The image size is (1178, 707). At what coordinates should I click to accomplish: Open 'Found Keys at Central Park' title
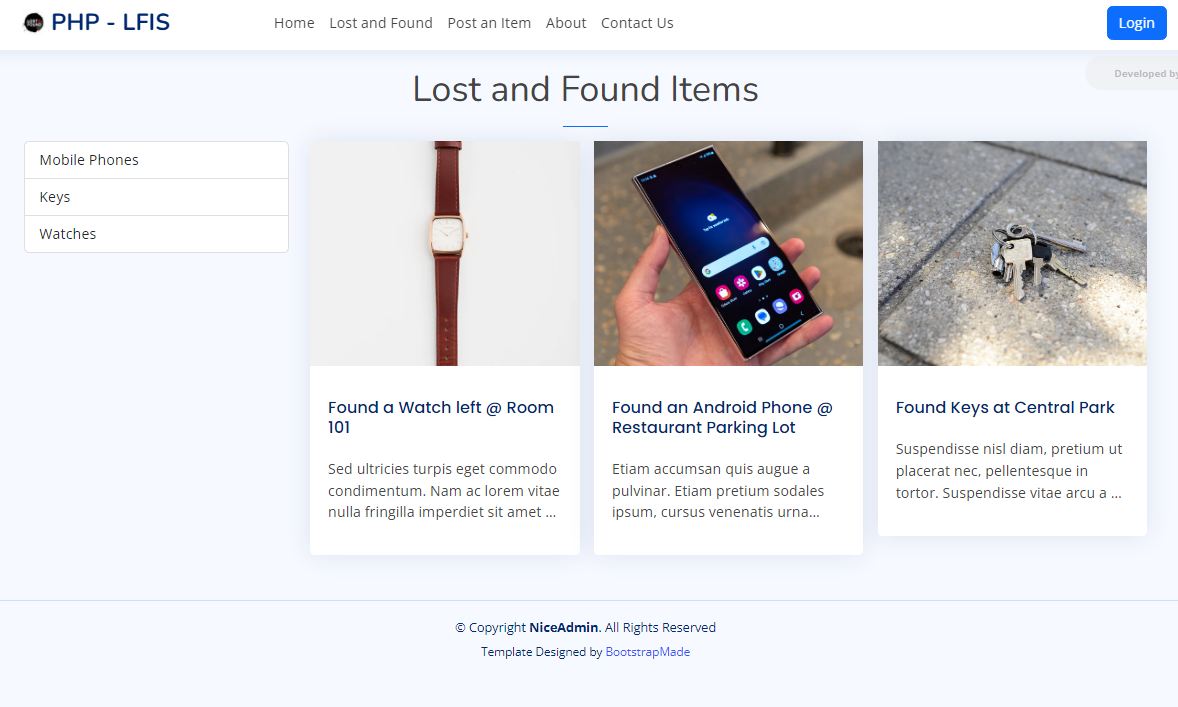point(1004,407)
